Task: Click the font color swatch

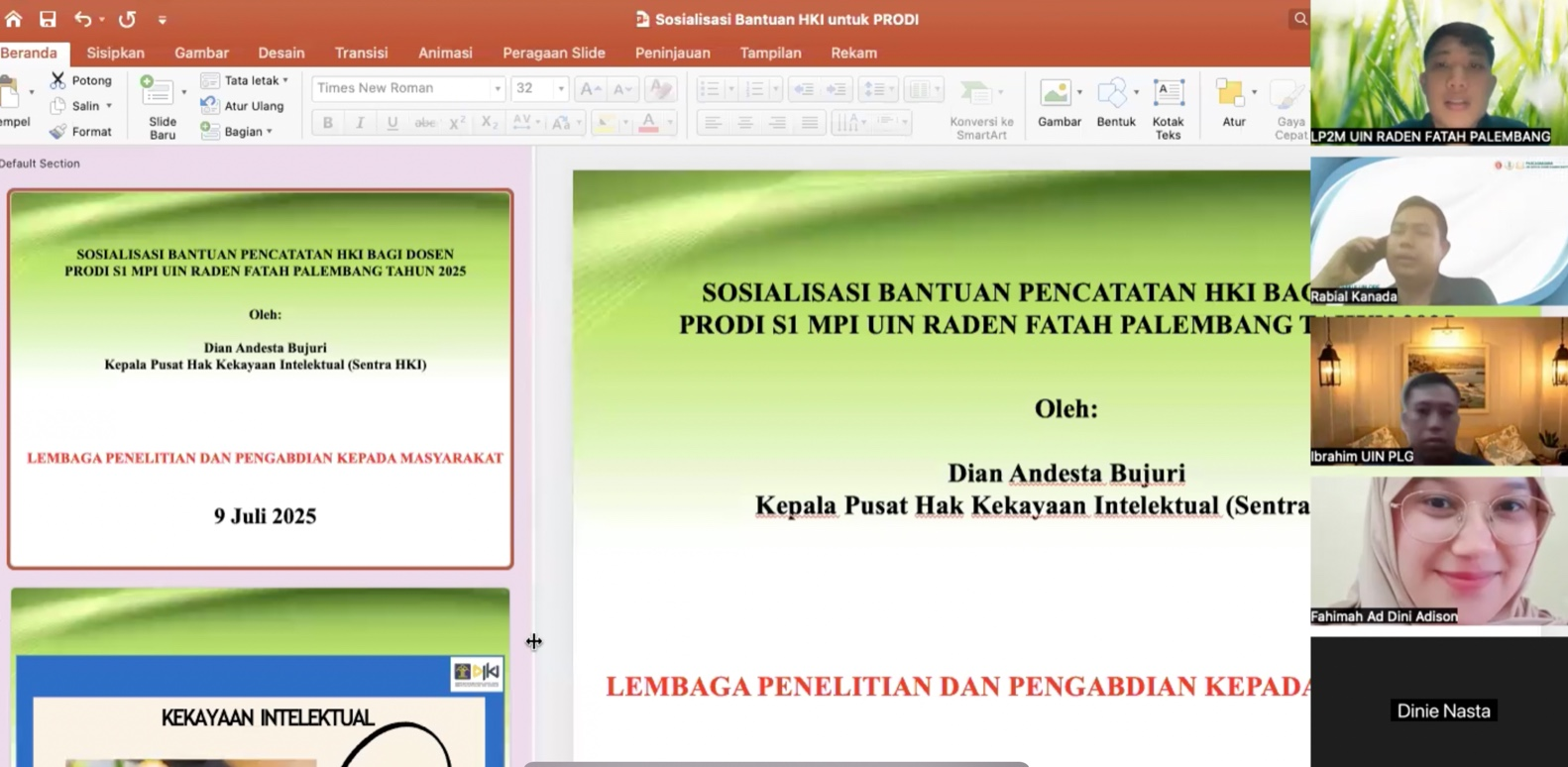Action: click(x=648, y=123)
